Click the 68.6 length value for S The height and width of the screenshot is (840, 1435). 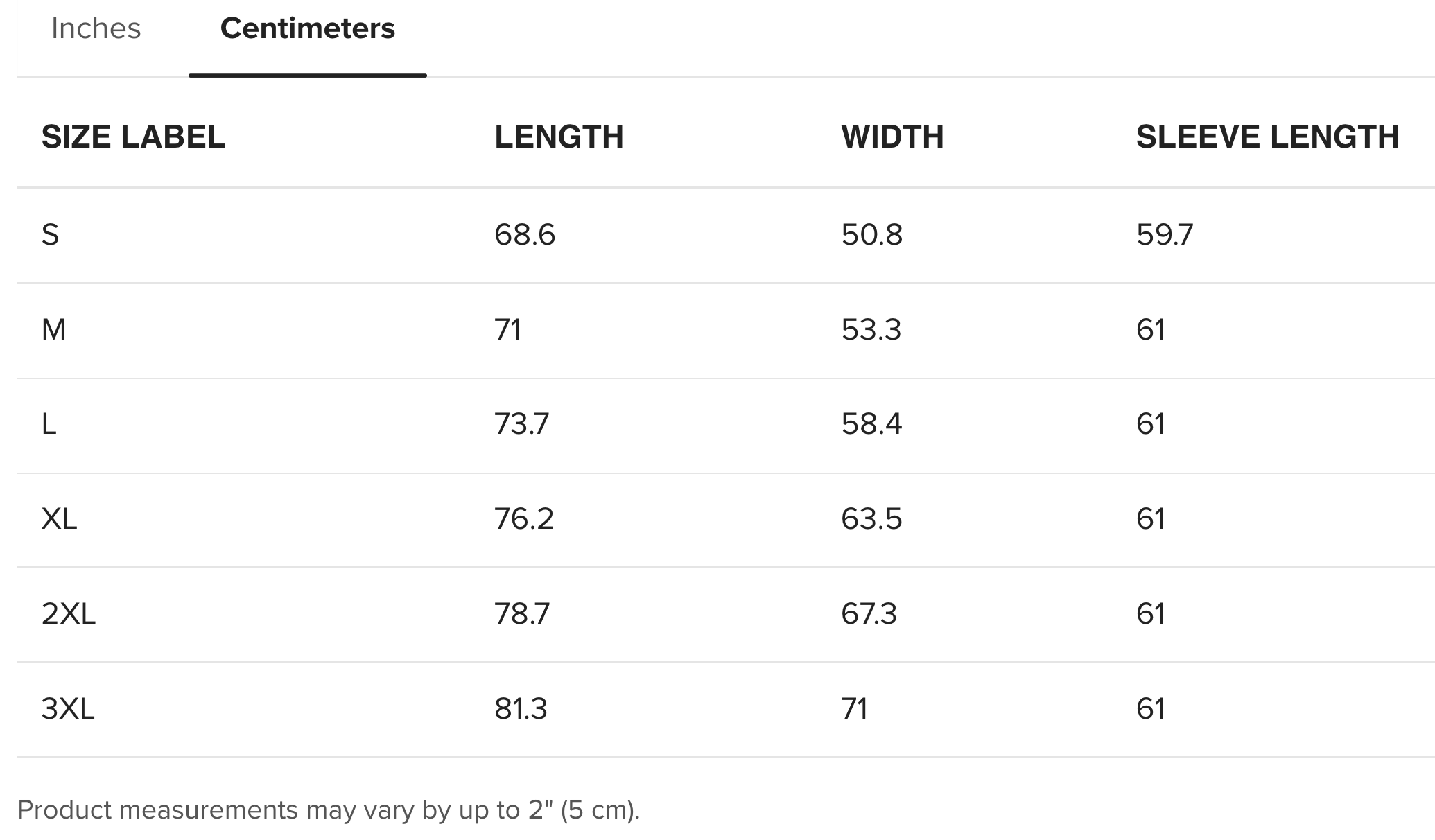pyautogui.click(x=525, y=234)
